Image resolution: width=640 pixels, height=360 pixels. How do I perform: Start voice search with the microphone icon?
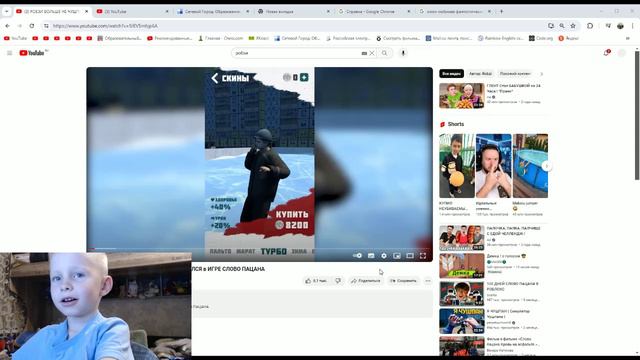click(403, 53)
